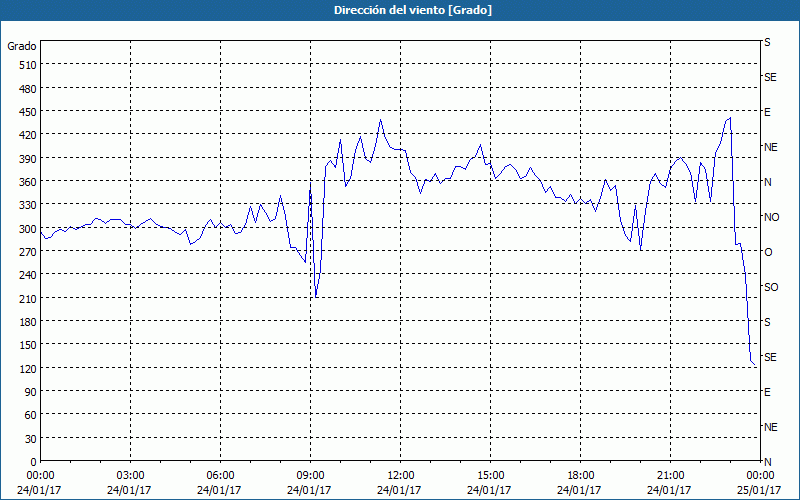The image size is (800, 500).
Task: Select the 270 degree axis label
Action: [x=28, y=252]
